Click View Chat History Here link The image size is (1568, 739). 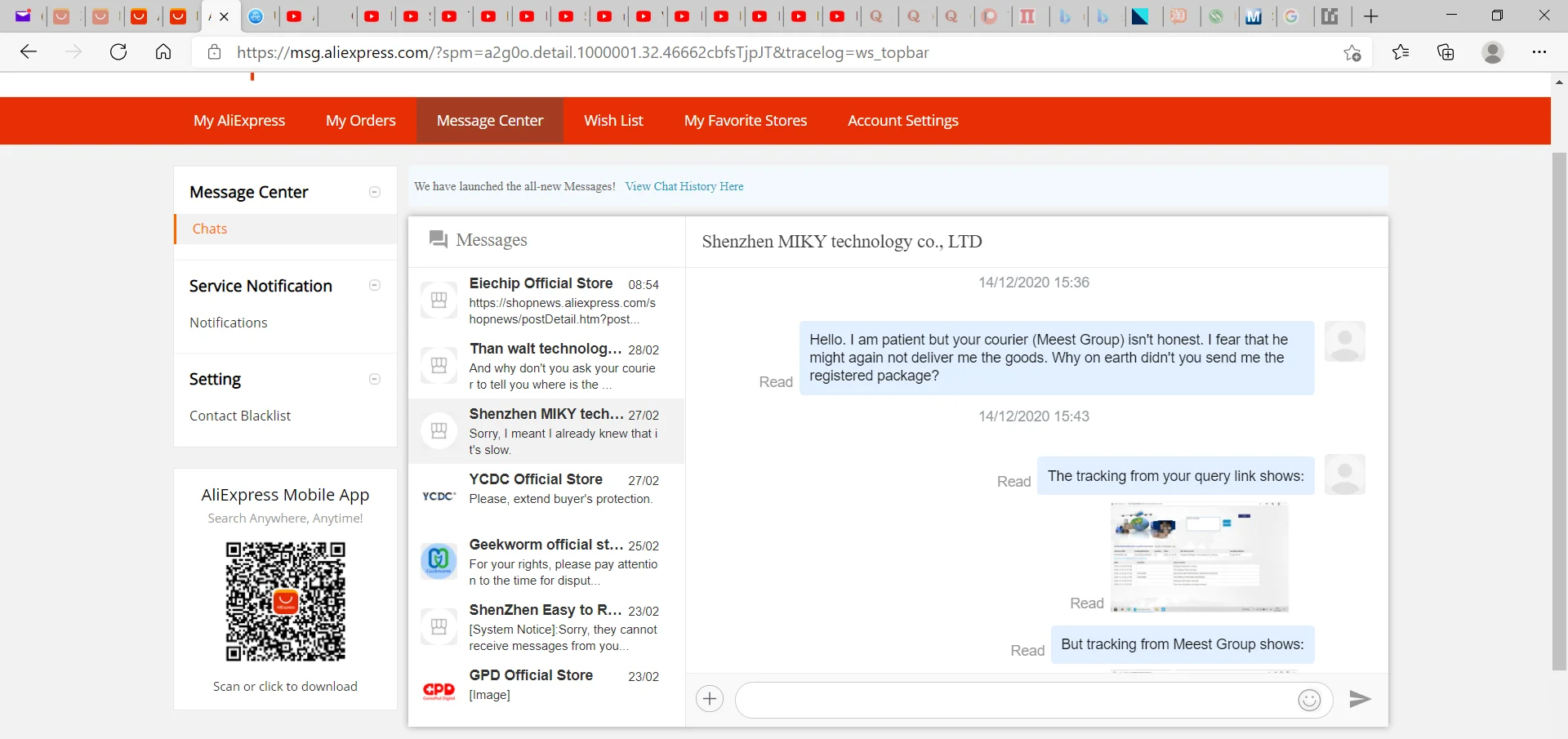[684, 186]
